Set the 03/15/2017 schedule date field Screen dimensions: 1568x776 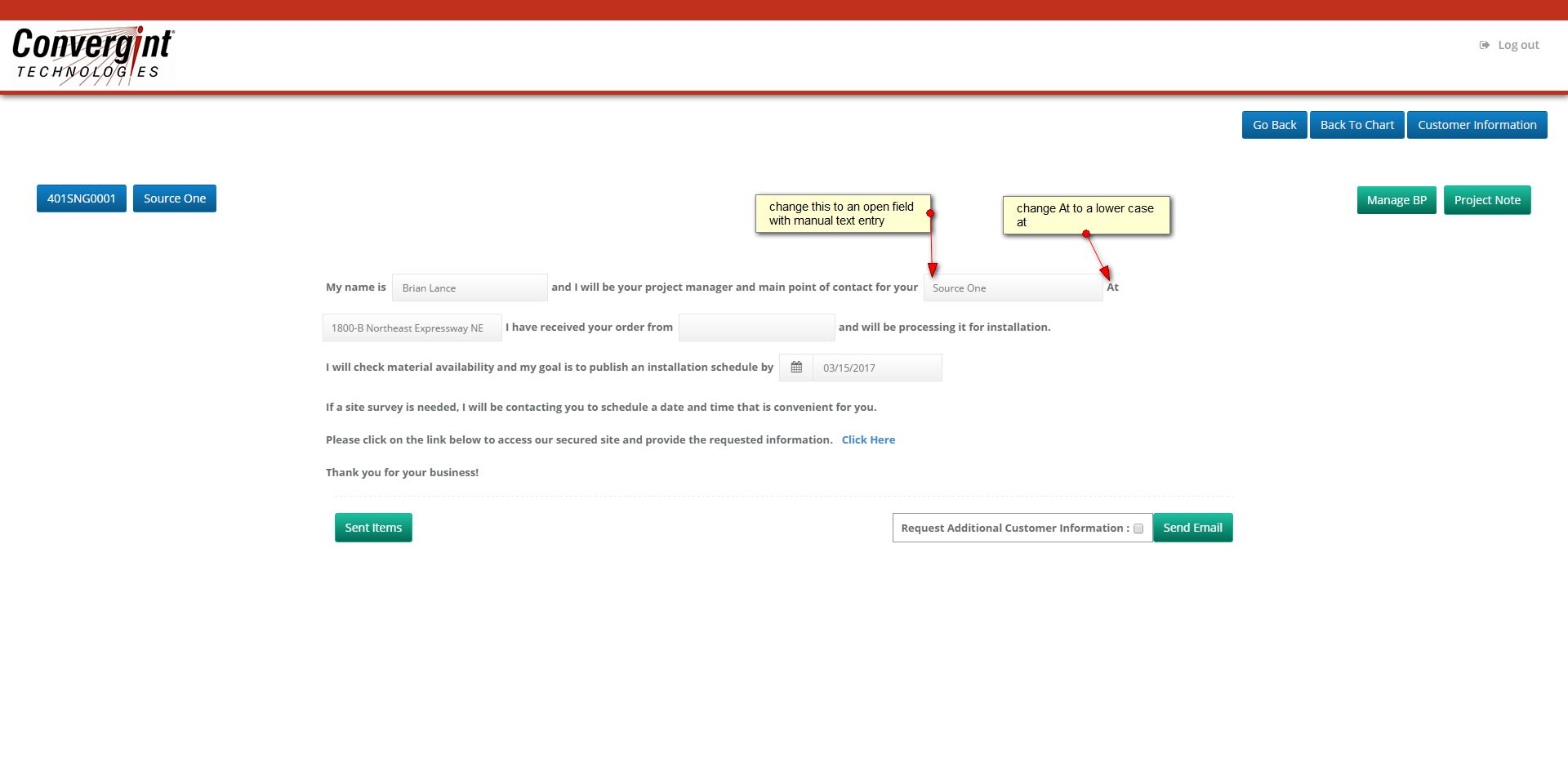[877, 368]
